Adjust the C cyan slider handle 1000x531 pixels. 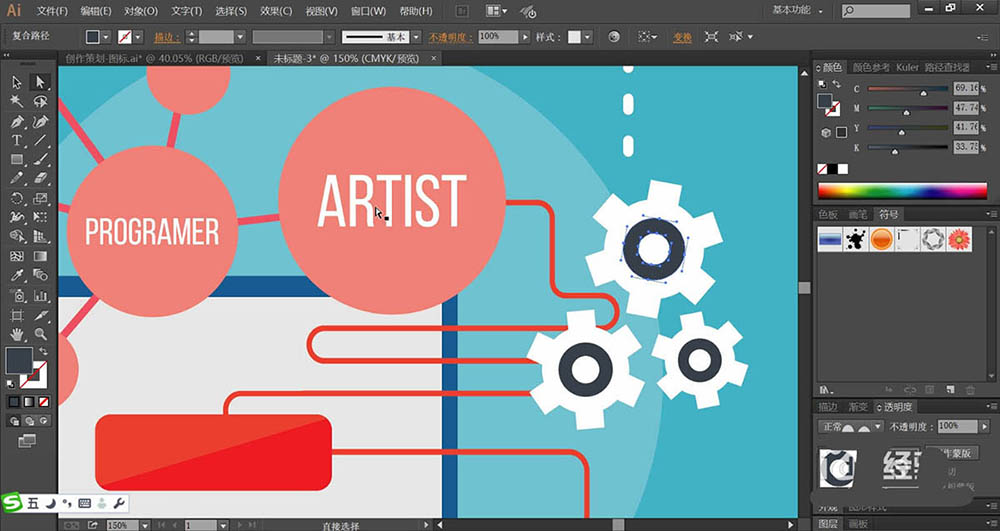tap(923, 93)
